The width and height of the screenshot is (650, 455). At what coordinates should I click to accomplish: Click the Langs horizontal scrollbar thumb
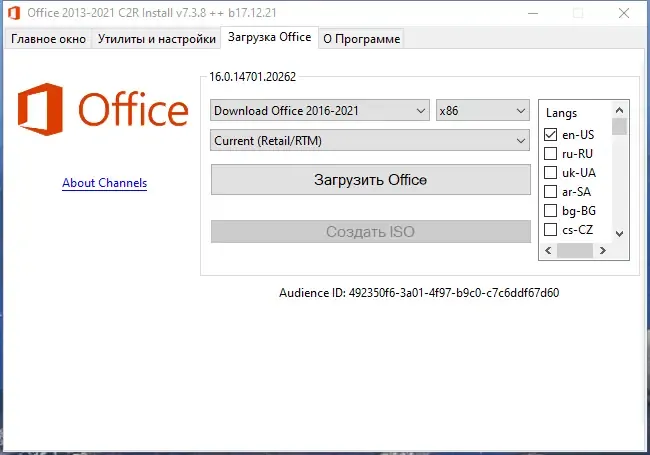point(575,250)
